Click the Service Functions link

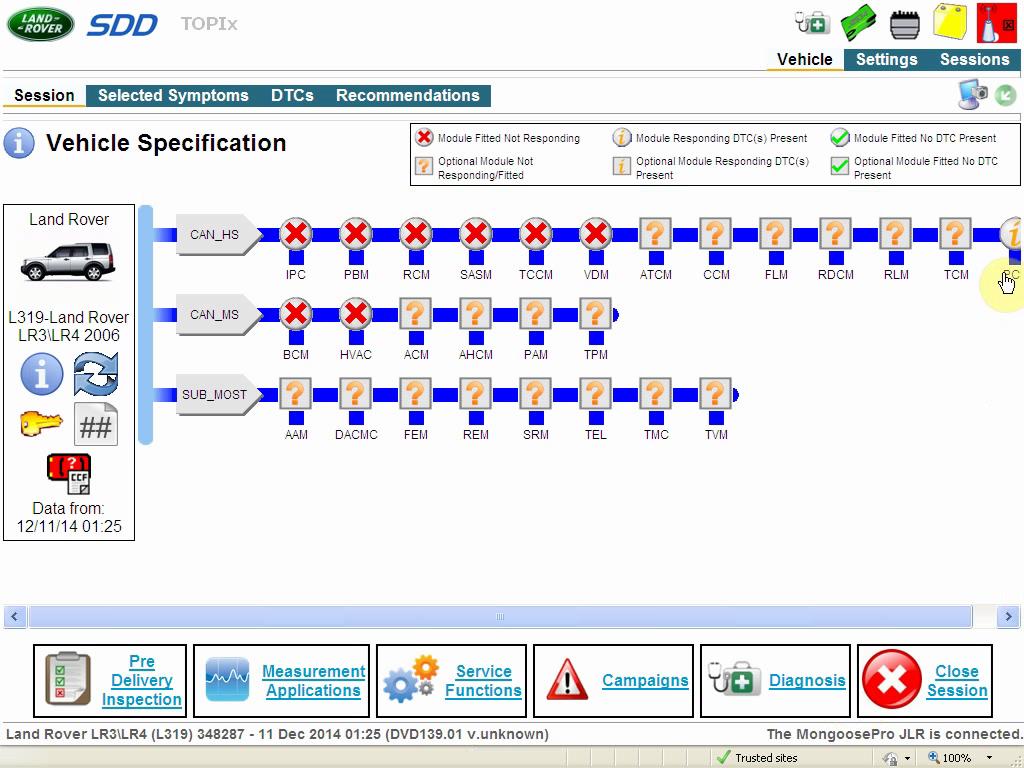coord(483,681)
